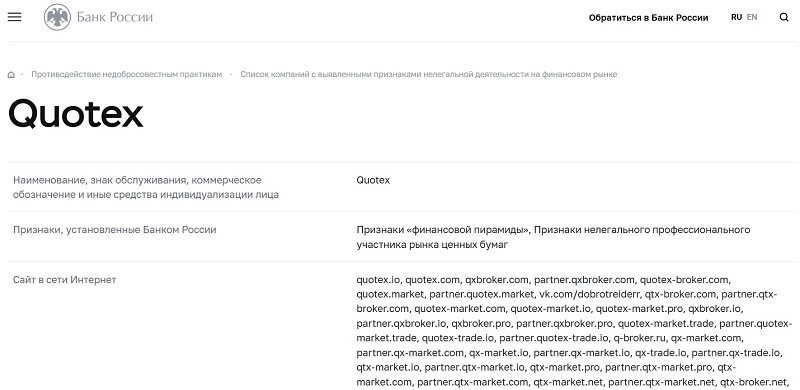Click the quotex.io domain entry
The image size is (800, 390).
(379, 280)
